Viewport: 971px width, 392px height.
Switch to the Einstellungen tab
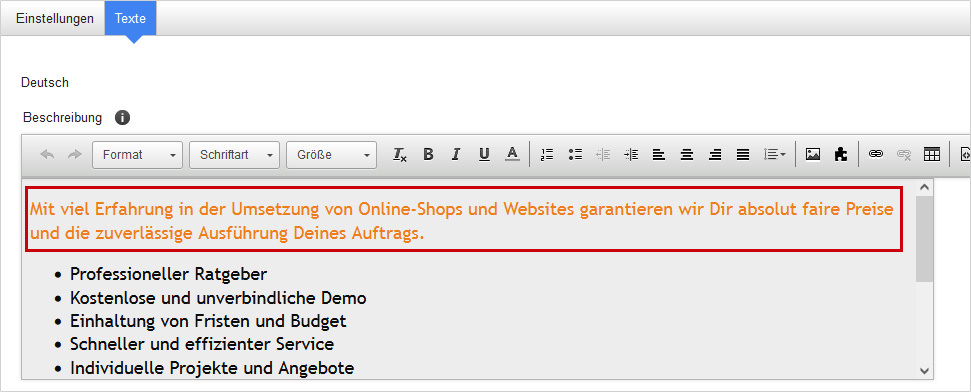coord(55,19)
